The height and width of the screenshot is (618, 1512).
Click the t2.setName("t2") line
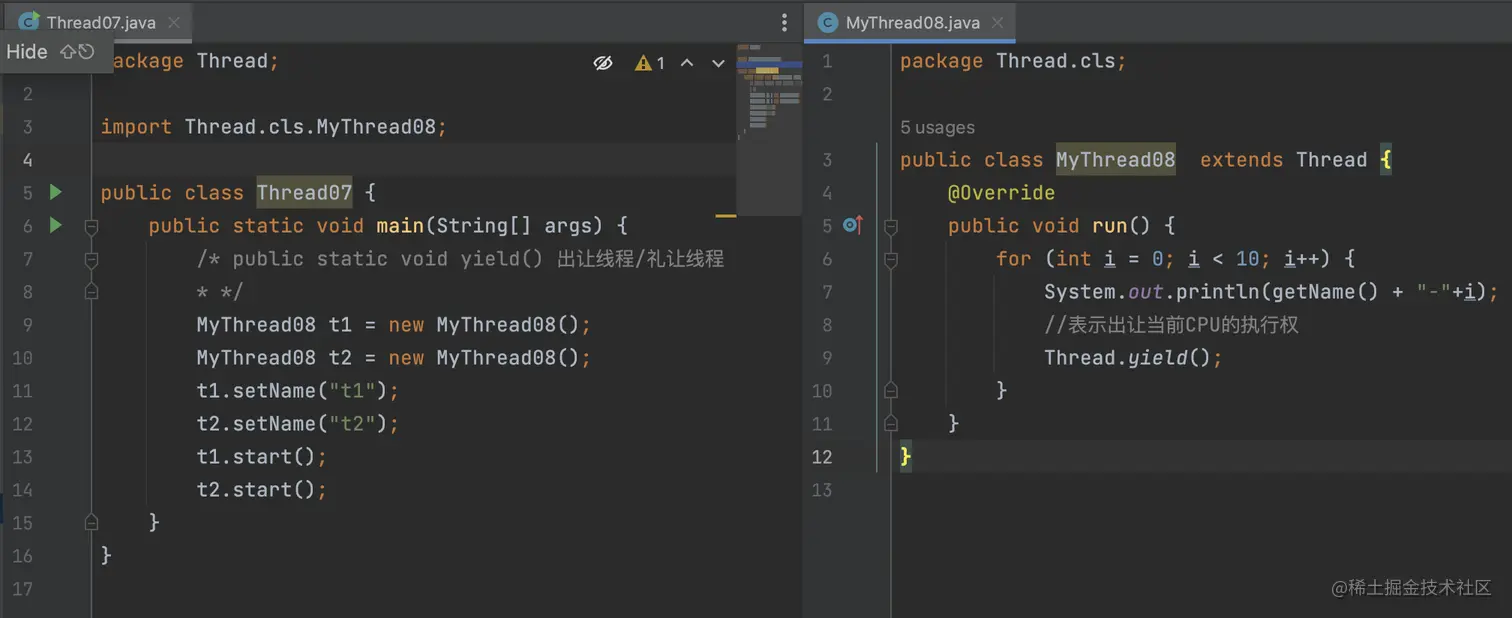click(298, 423)
